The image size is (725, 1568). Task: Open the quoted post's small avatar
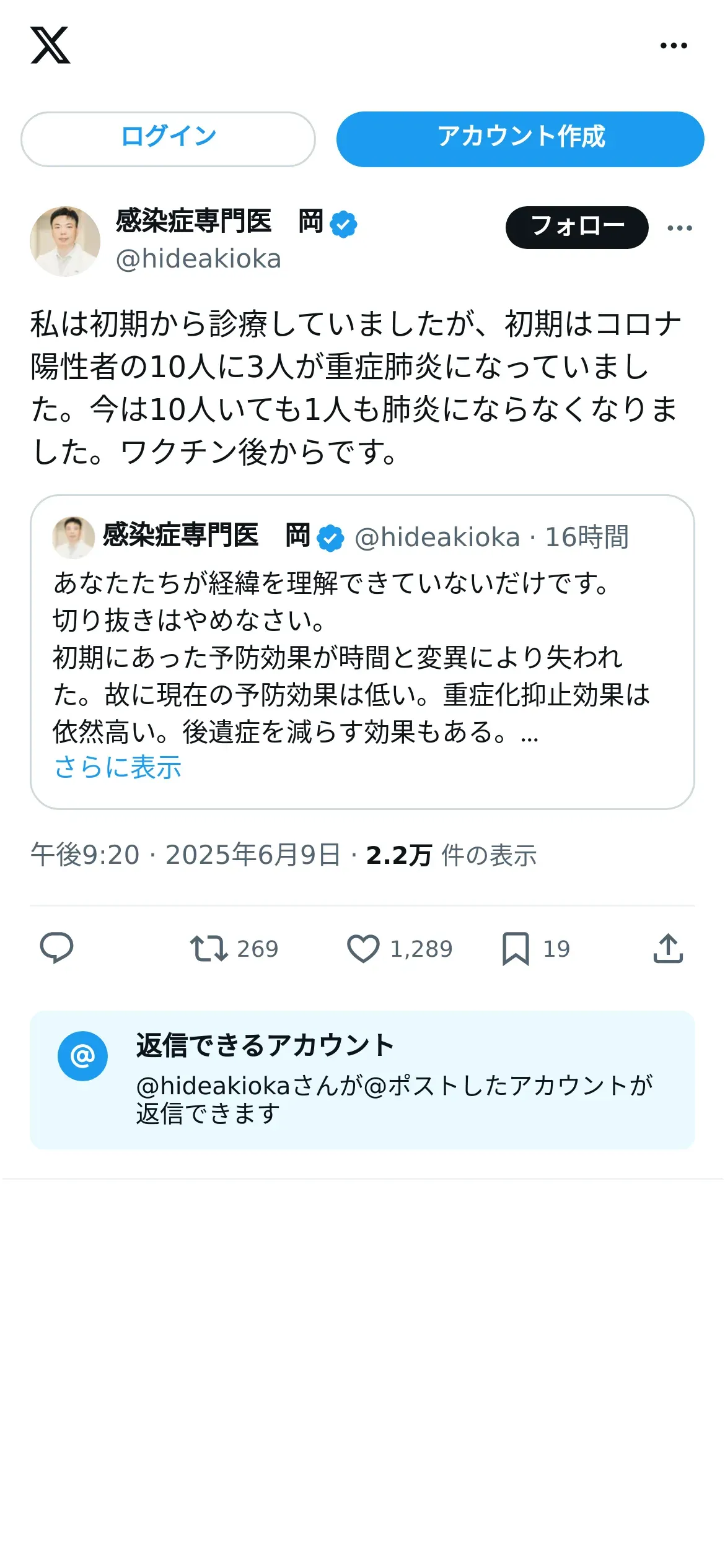click(73, 537)
